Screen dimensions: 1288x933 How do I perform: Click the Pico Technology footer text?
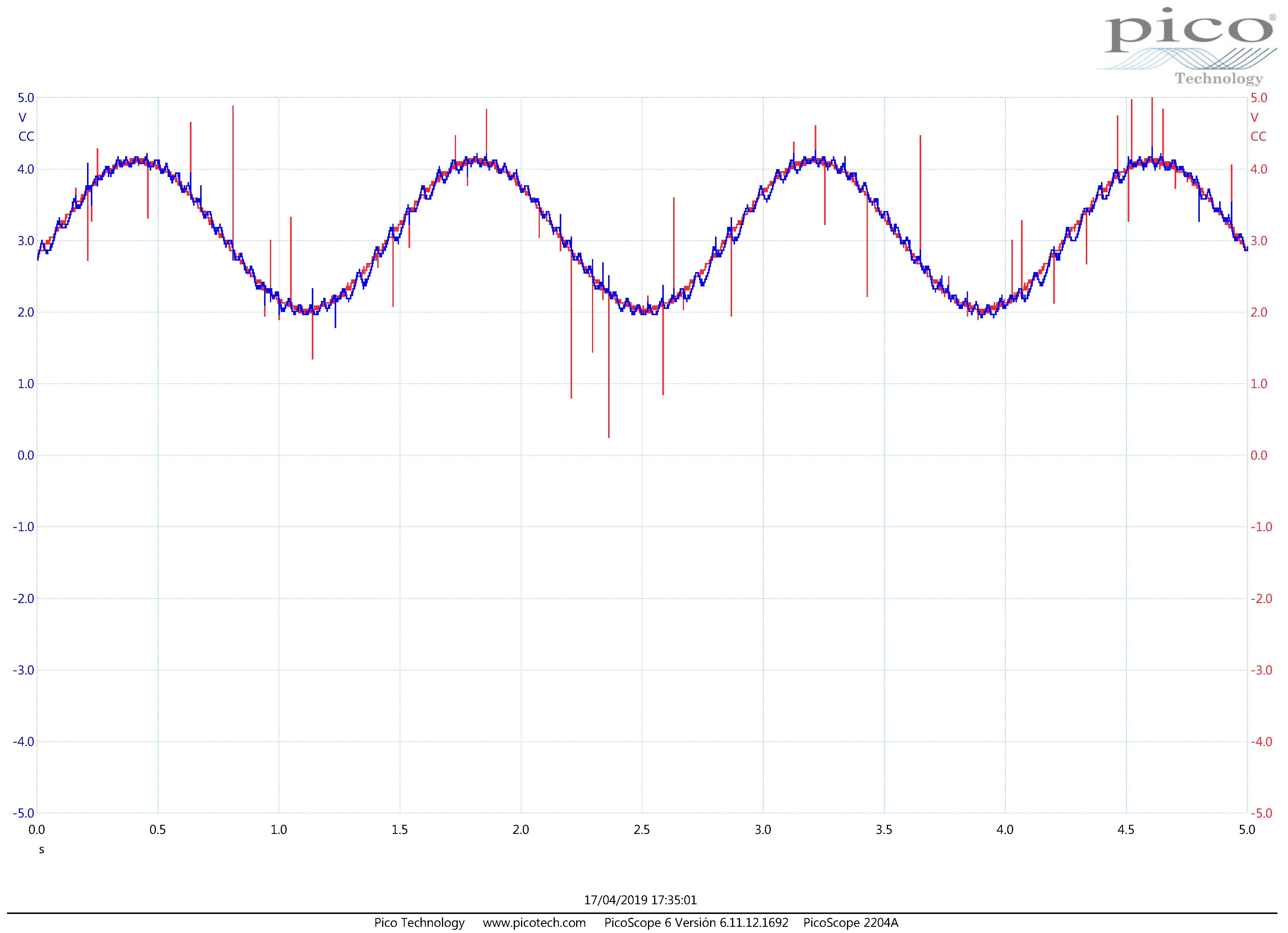(x=419, y=923)
